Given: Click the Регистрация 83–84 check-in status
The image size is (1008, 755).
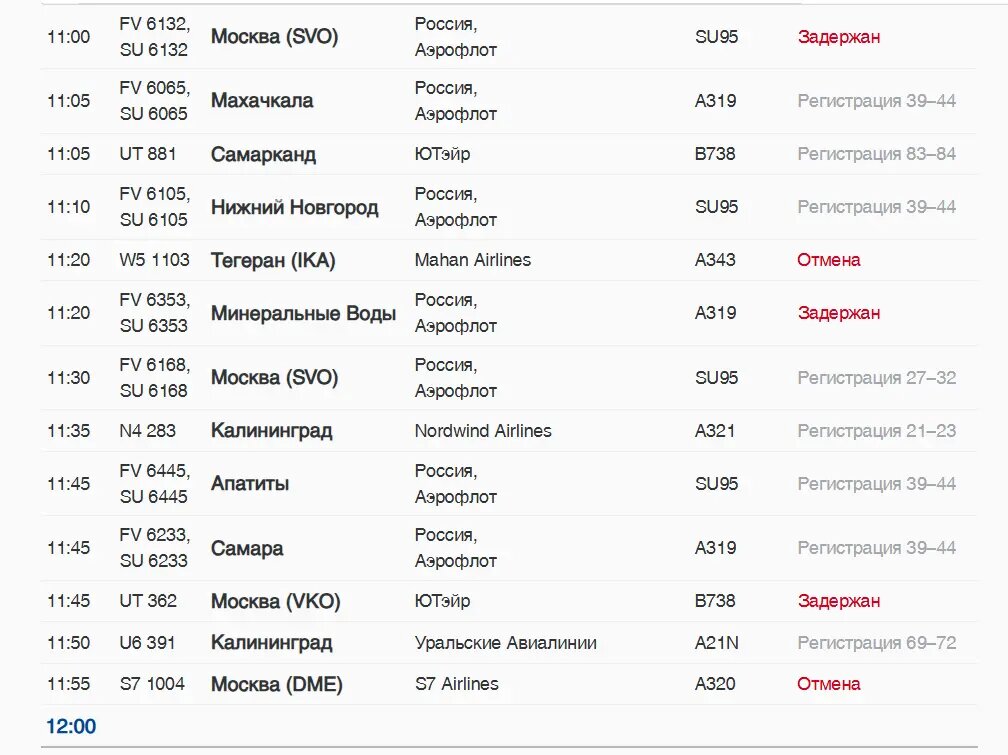Looking at the screenshot, I should click(x=876, y=154).
